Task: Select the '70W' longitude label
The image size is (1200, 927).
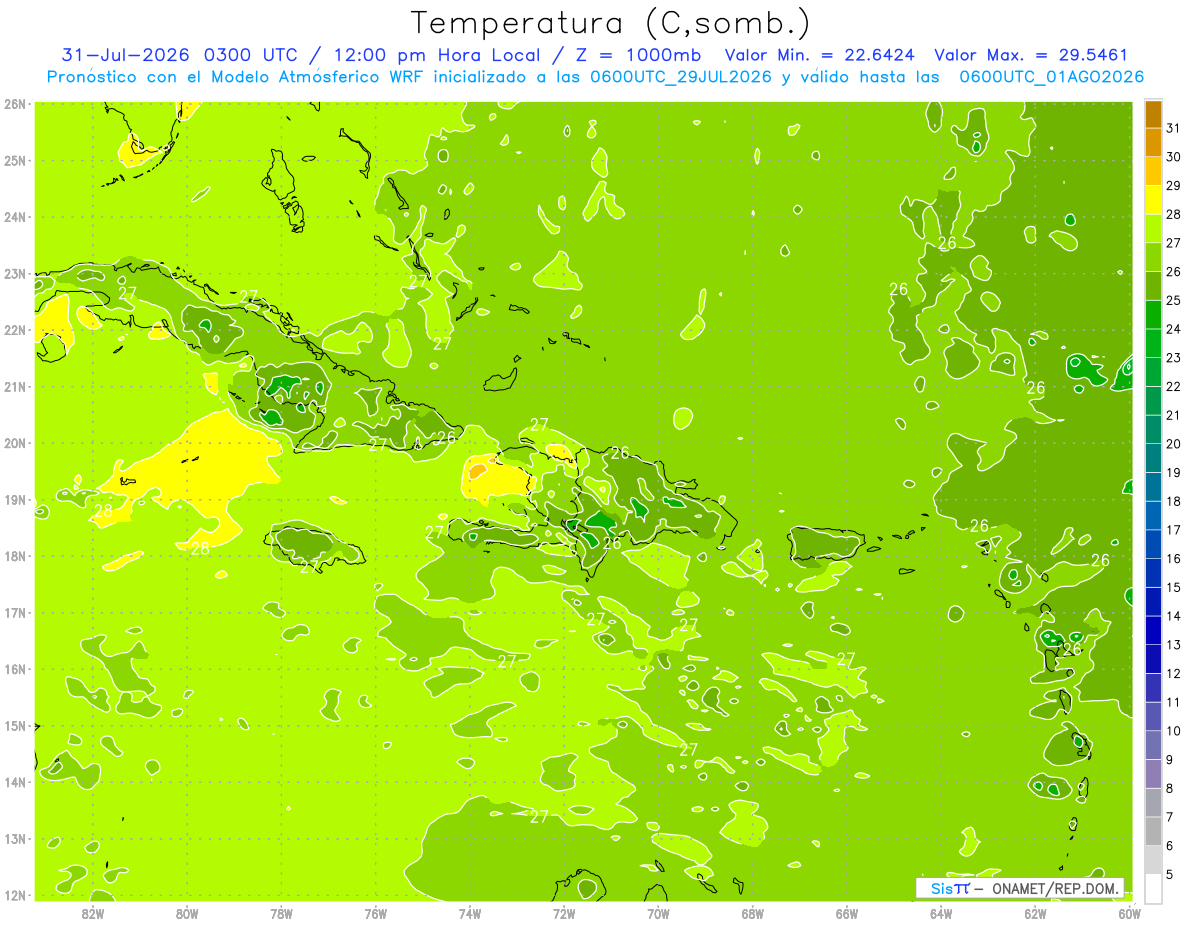Action: [658, 913]
